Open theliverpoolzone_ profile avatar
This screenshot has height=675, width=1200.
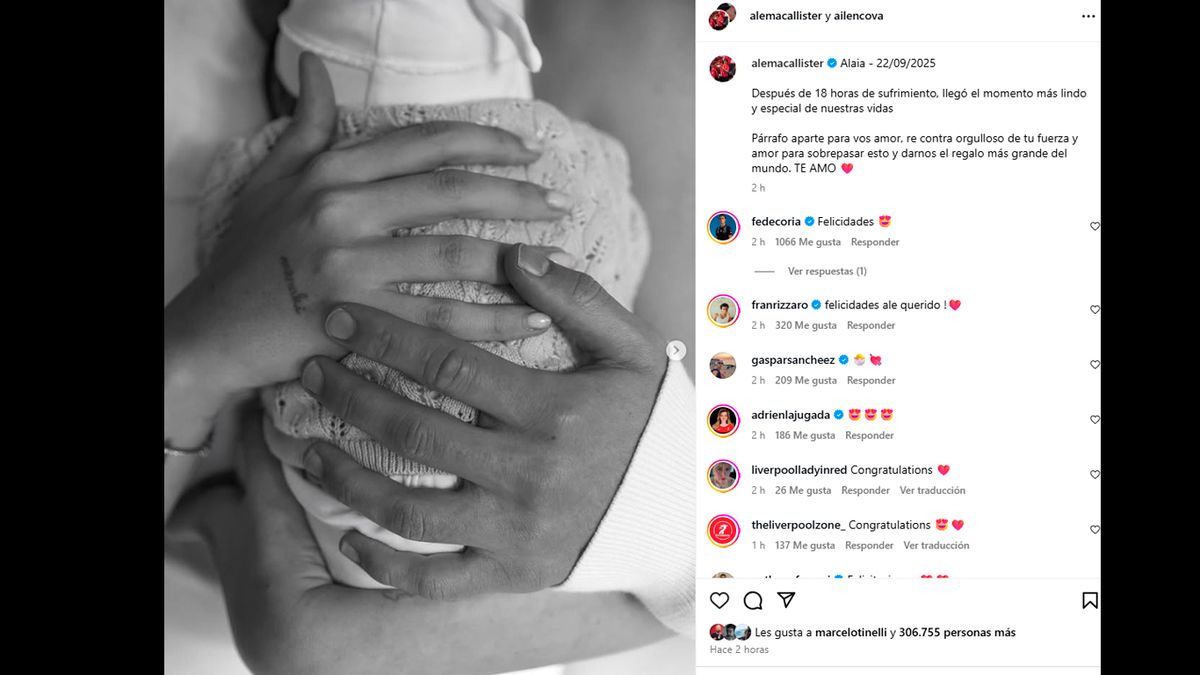[x=723, y=531]
